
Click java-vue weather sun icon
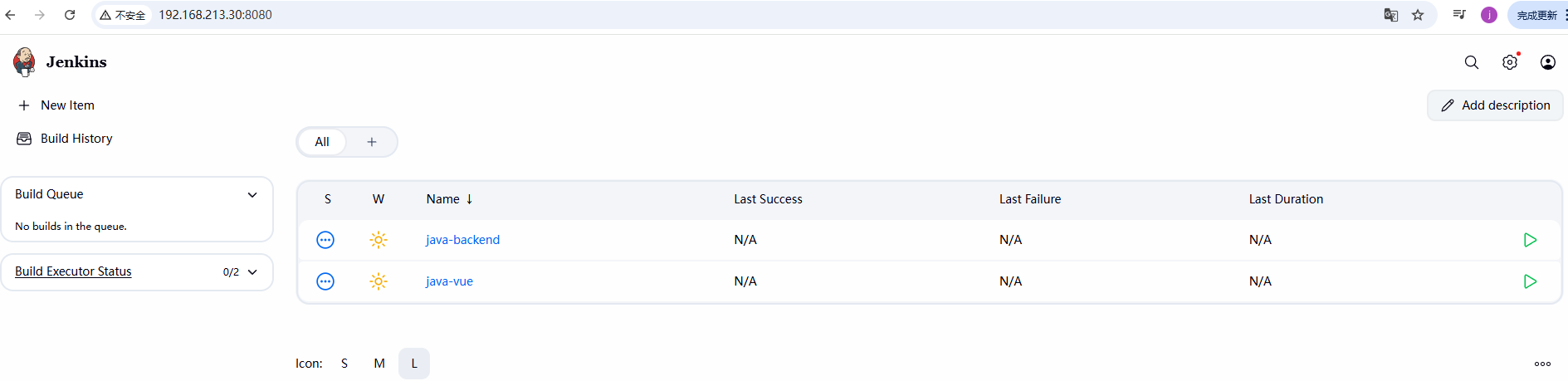click(379, 281)
